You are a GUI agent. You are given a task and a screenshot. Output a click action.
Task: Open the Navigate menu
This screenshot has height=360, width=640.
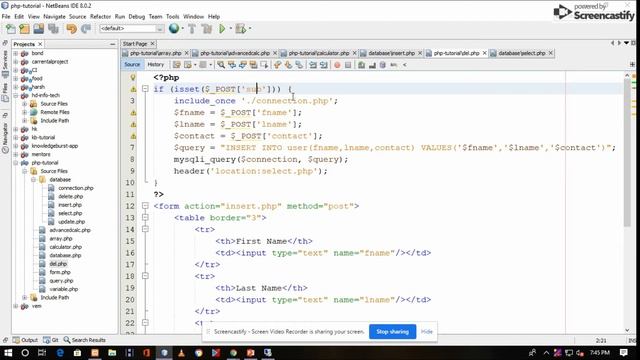[x=54, y=17]
